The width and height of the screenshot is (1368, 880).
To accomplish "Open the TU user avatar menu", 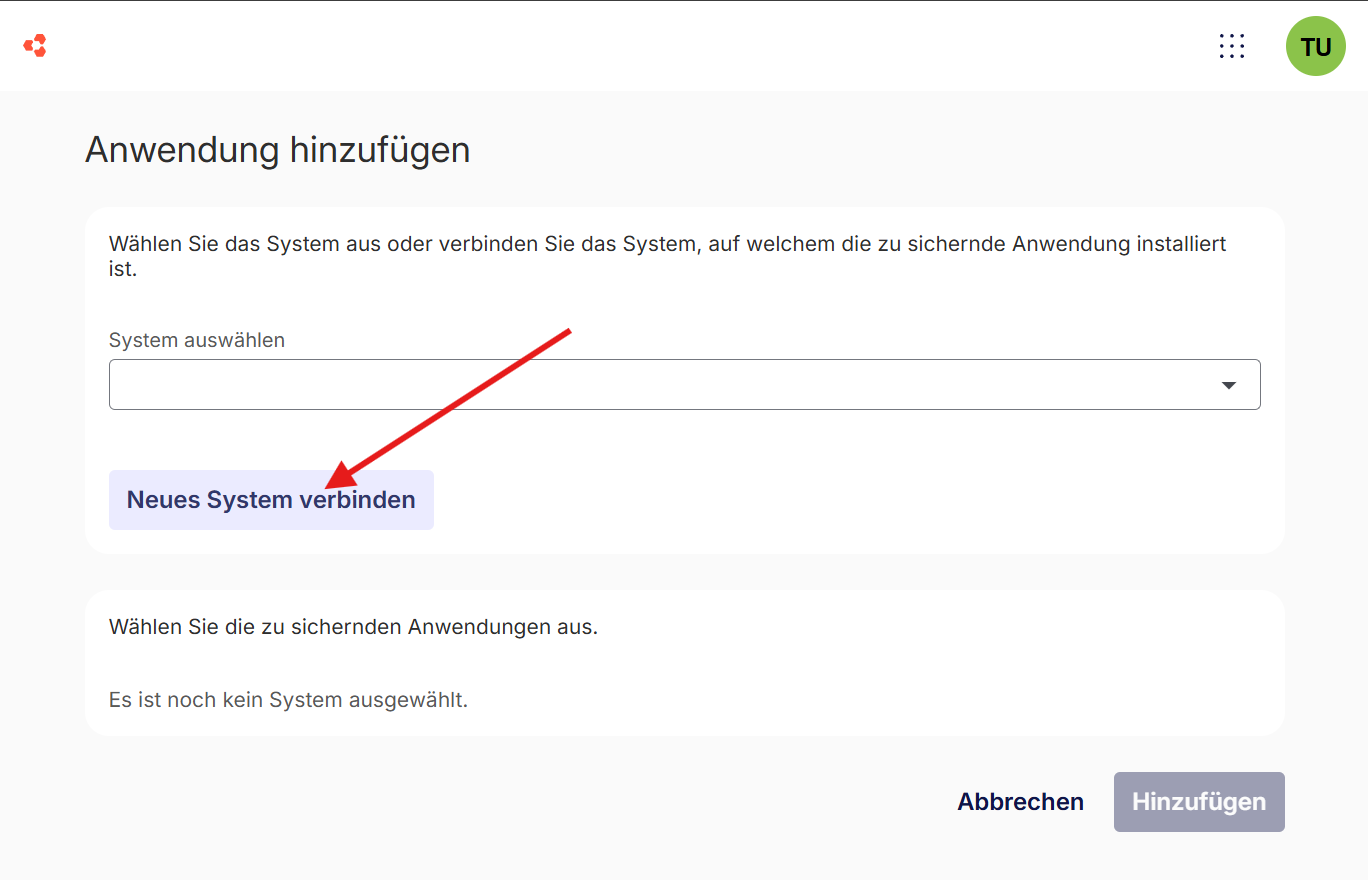I will pyautogui.click(x=1316, y=46).
